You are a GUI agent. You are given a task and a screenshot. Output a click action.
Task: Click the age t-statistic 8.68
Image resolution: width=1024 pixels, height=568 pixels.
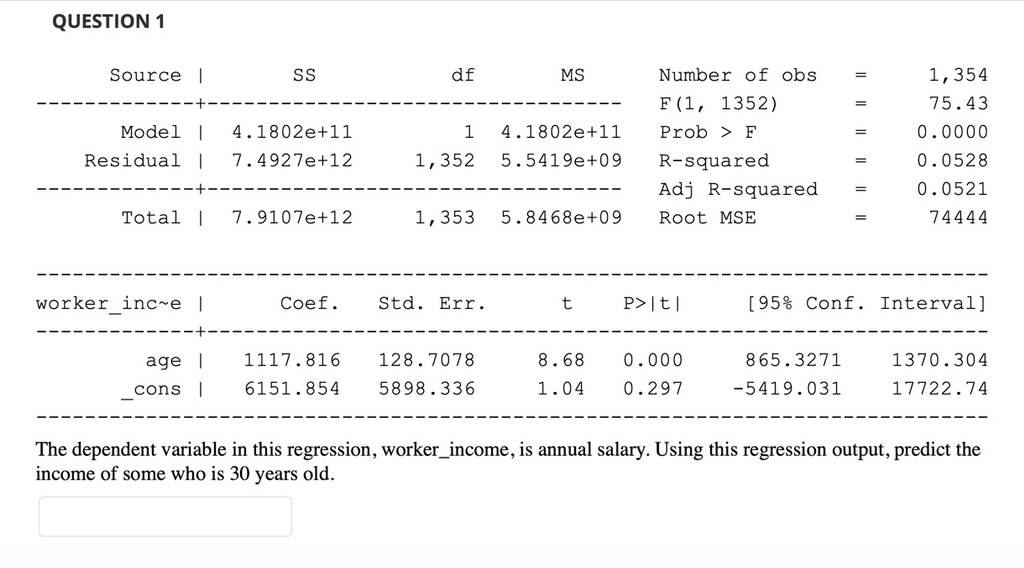[x=560, y=360]
